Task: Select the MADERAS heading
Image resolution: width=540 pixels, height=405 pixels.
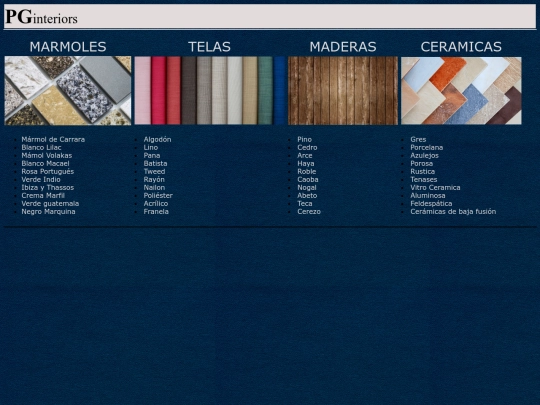Action: [343, 47]
